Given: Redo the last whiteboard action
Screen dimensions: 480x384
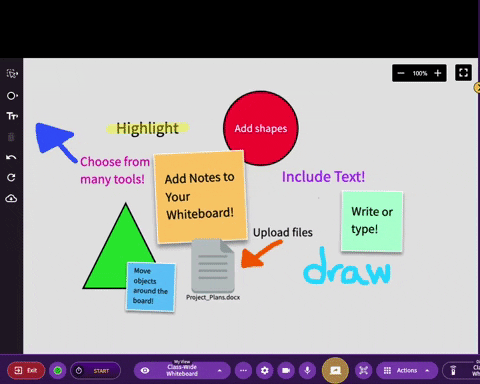Looking at the screenshot, I should [x=11, y=177].
